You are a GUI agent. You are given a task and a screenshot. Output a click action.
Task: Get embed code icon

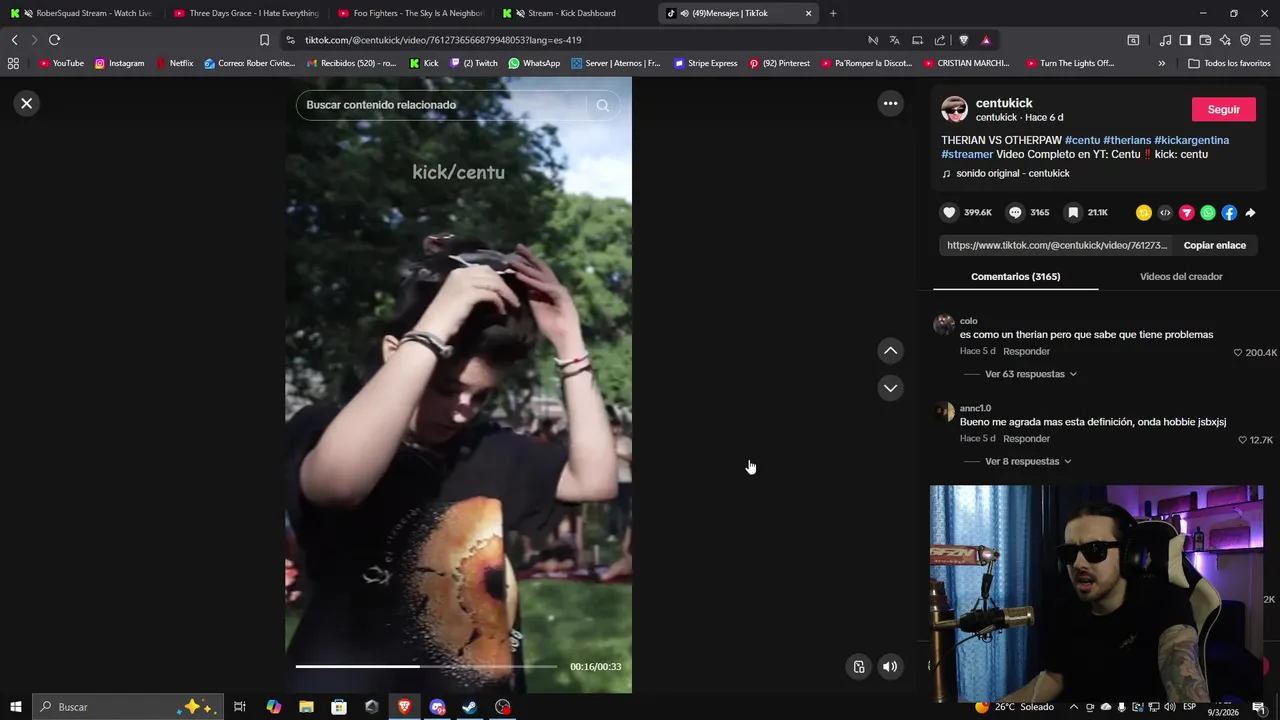pyautogui.click(x=1165, y=212)
